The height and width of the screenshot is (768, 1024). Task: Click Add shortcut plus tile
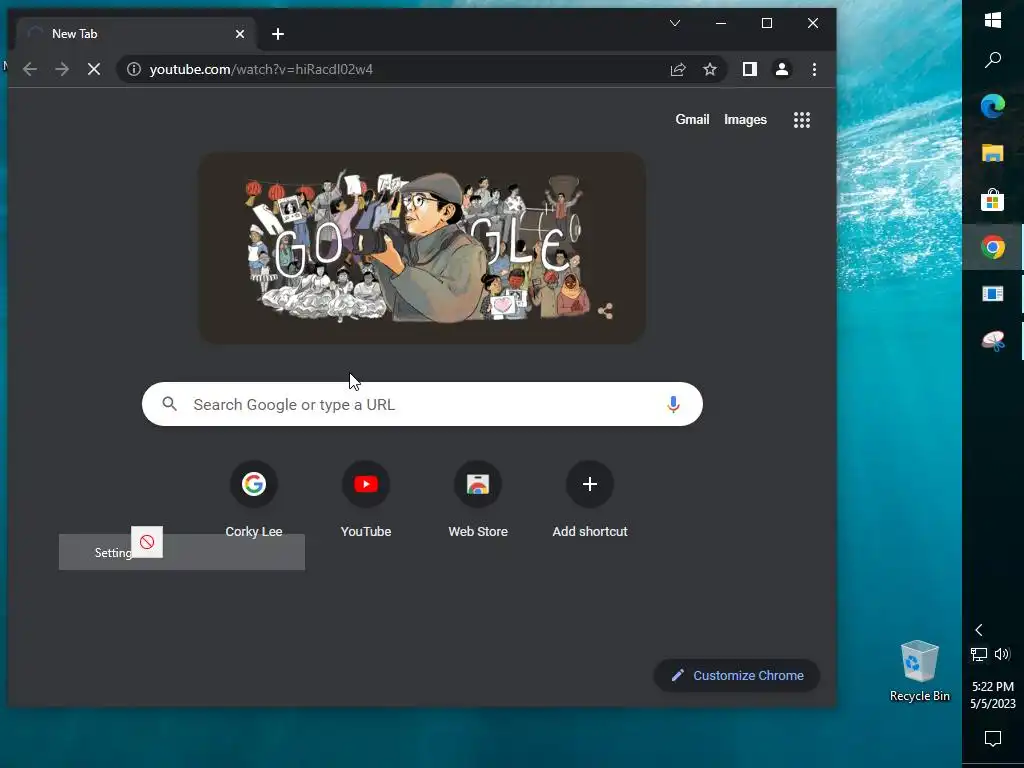tap(590, 500)
